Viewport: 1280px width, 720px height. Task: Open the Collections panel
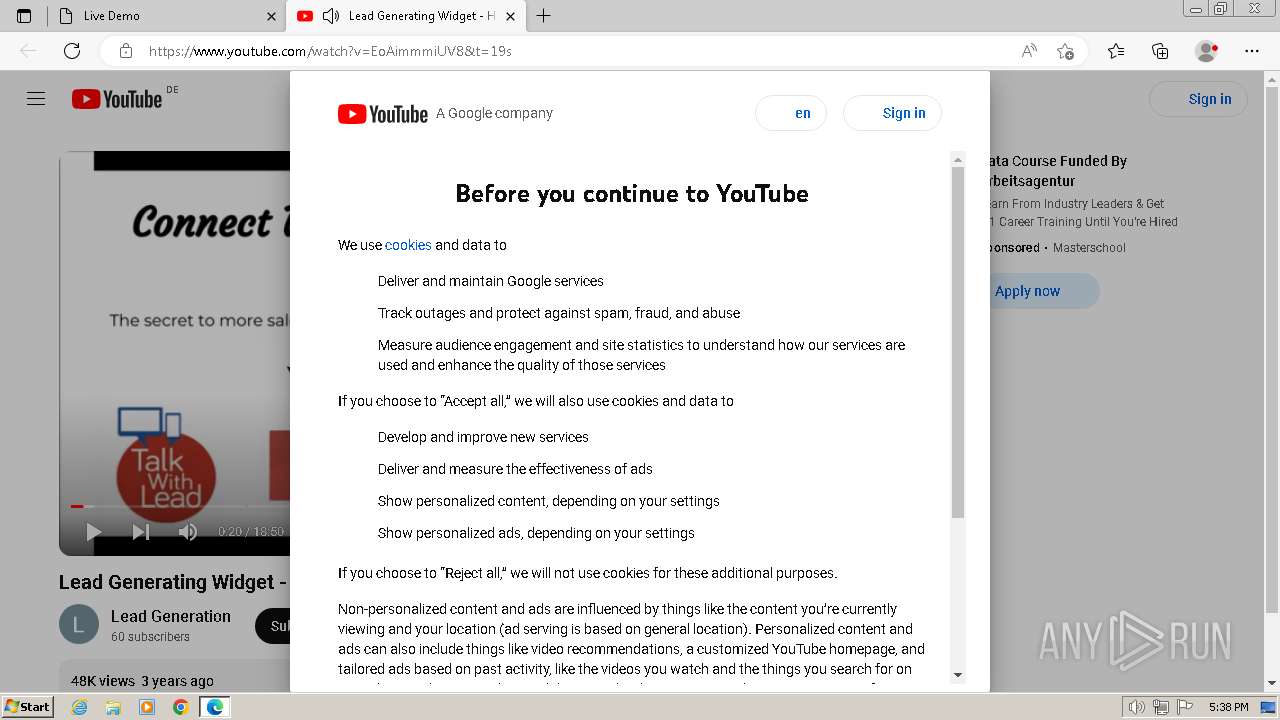click(x=1160, y=51)
